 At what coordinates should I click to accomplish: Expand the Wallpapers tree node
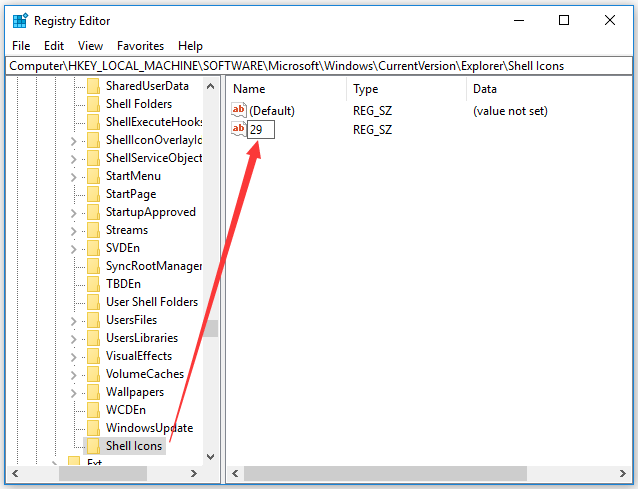coord(74,393)
